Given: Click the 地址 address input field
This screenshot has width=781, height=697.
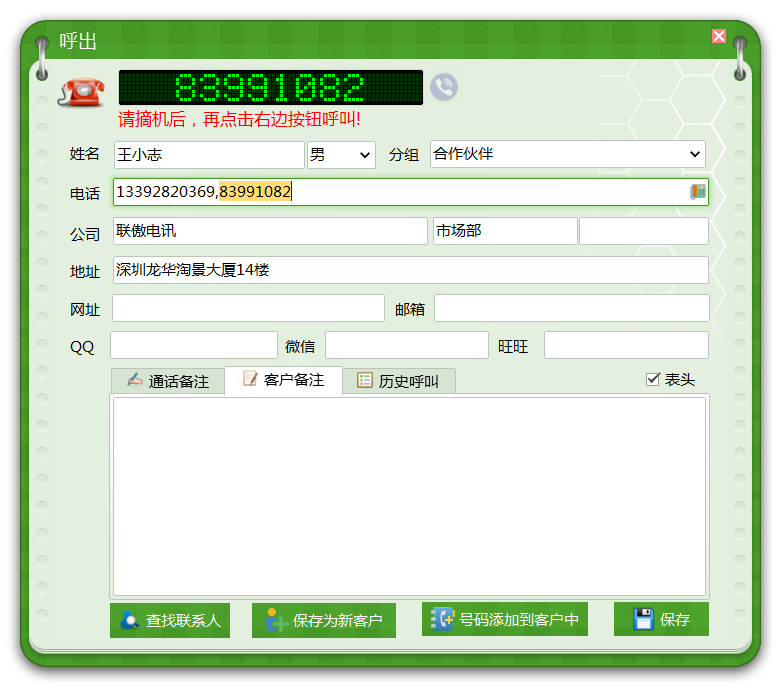Looking at the screenshot, I should pos(410,270).
